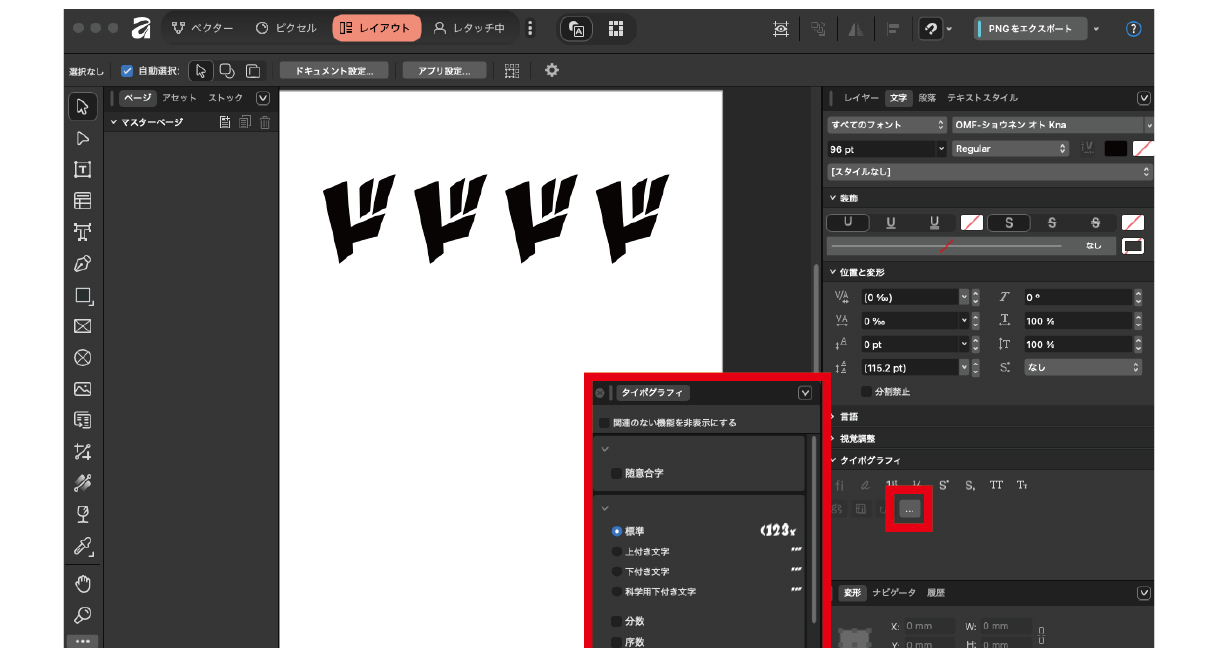
Task: Switch to the ピクセル studio
Action: click(x=287, y=28)
